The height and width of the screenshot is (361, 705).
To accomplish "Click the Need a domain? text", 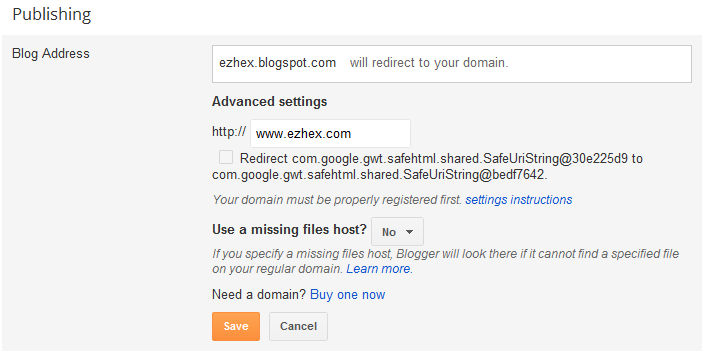I will tap(259, 295).
